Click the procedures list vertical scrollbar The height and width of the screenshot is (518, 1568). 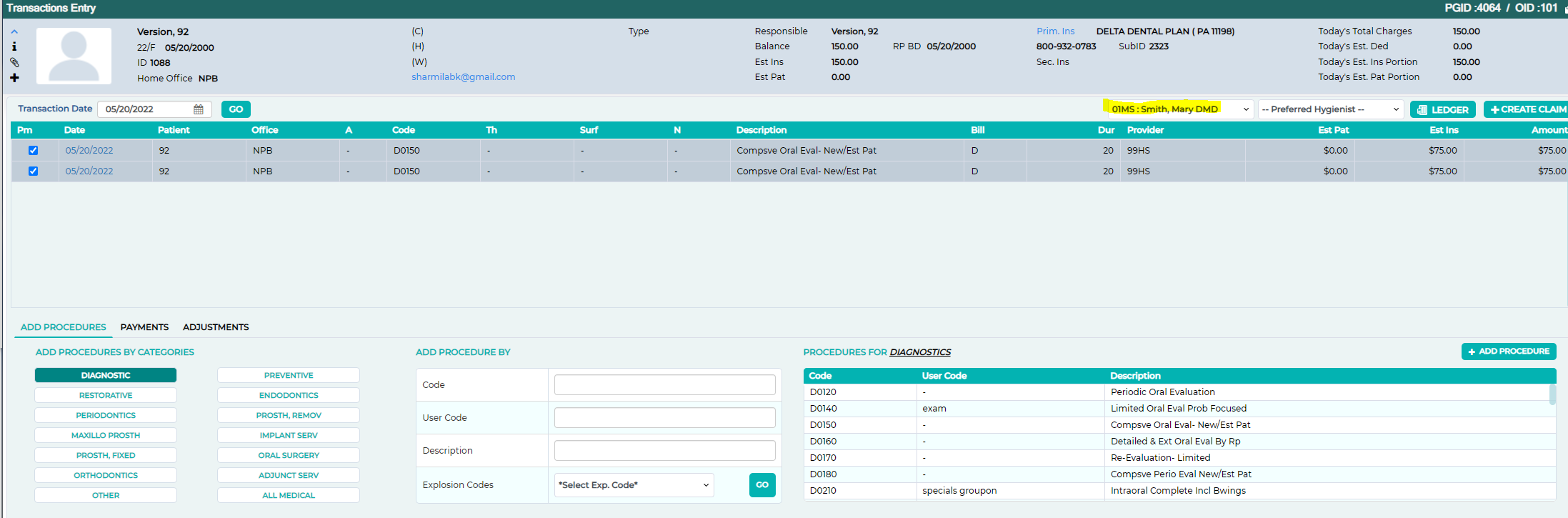coord(1552,395)
